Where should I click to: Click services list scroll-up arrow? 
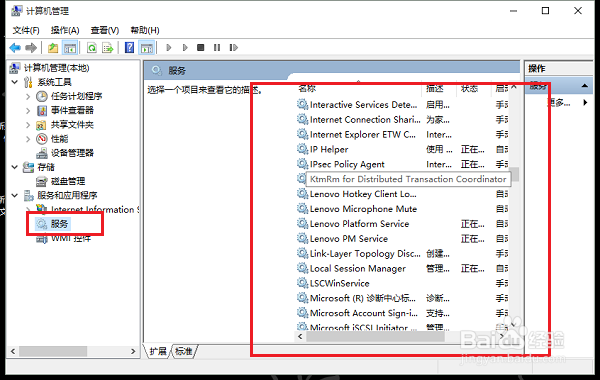tap(514, 87)
